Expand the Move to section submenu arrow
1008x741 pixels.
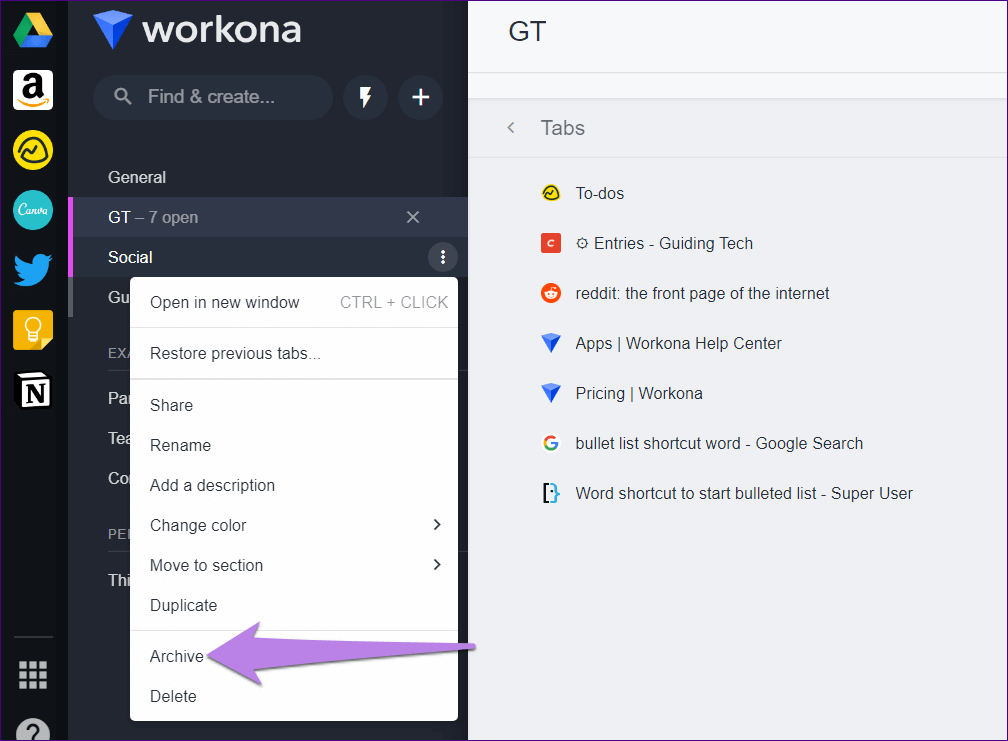pyautogui.click(x=437, y=564)
